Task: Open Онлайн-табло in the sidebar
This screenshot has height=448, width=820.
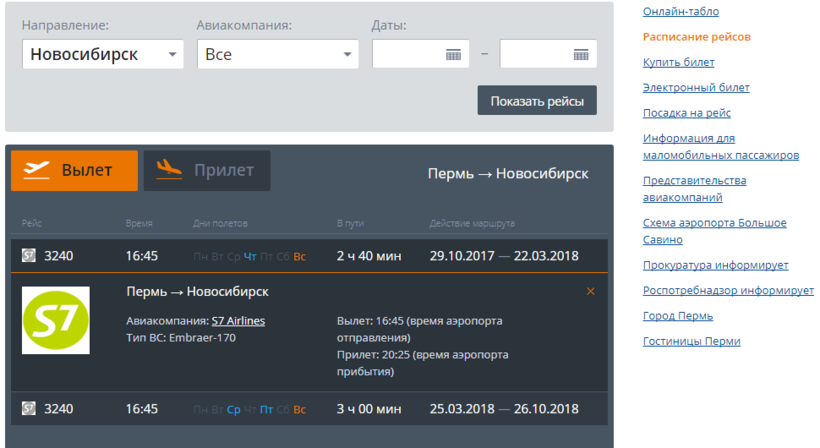Action: 680,12
